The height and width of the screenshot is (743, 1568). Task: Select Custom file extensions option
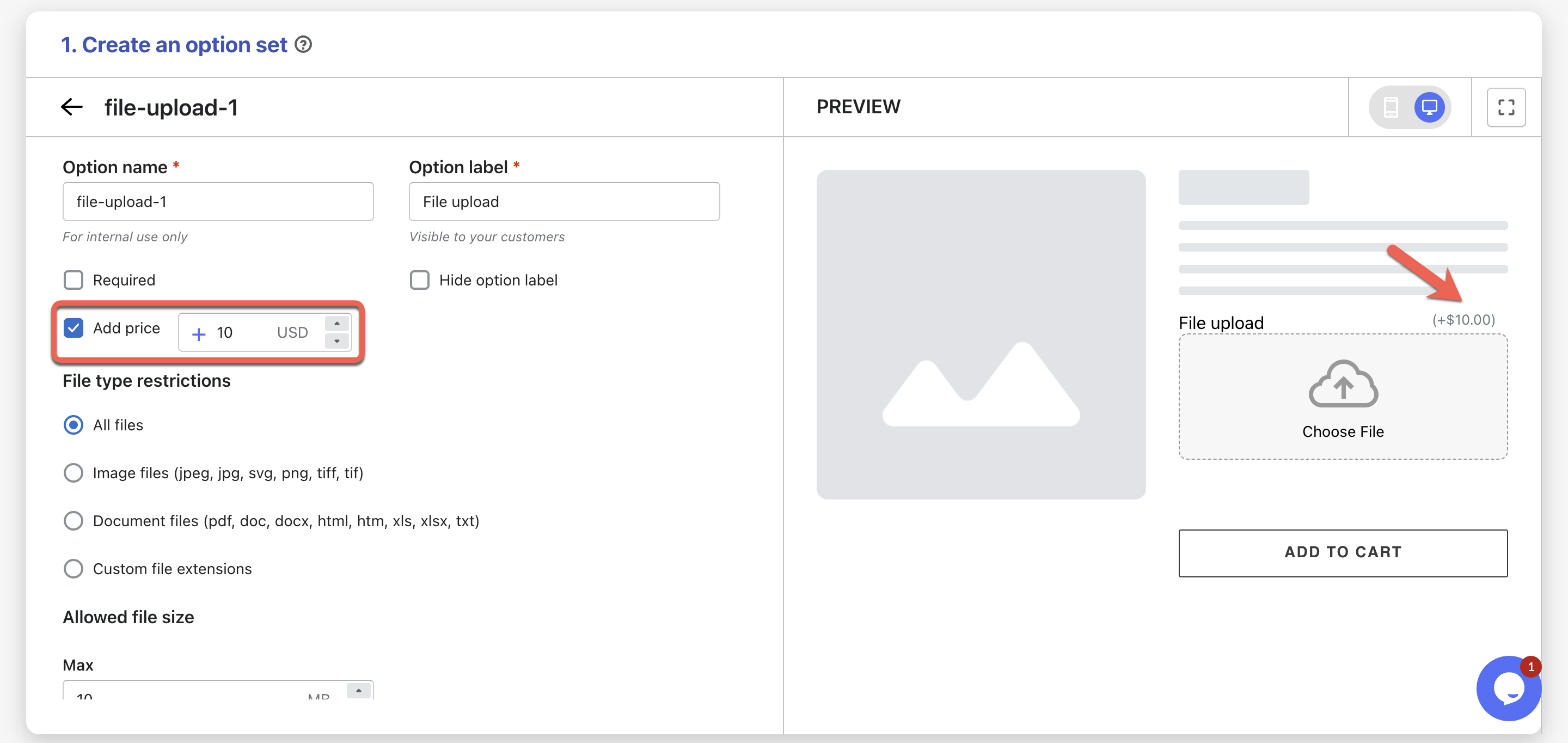(73, 568)
